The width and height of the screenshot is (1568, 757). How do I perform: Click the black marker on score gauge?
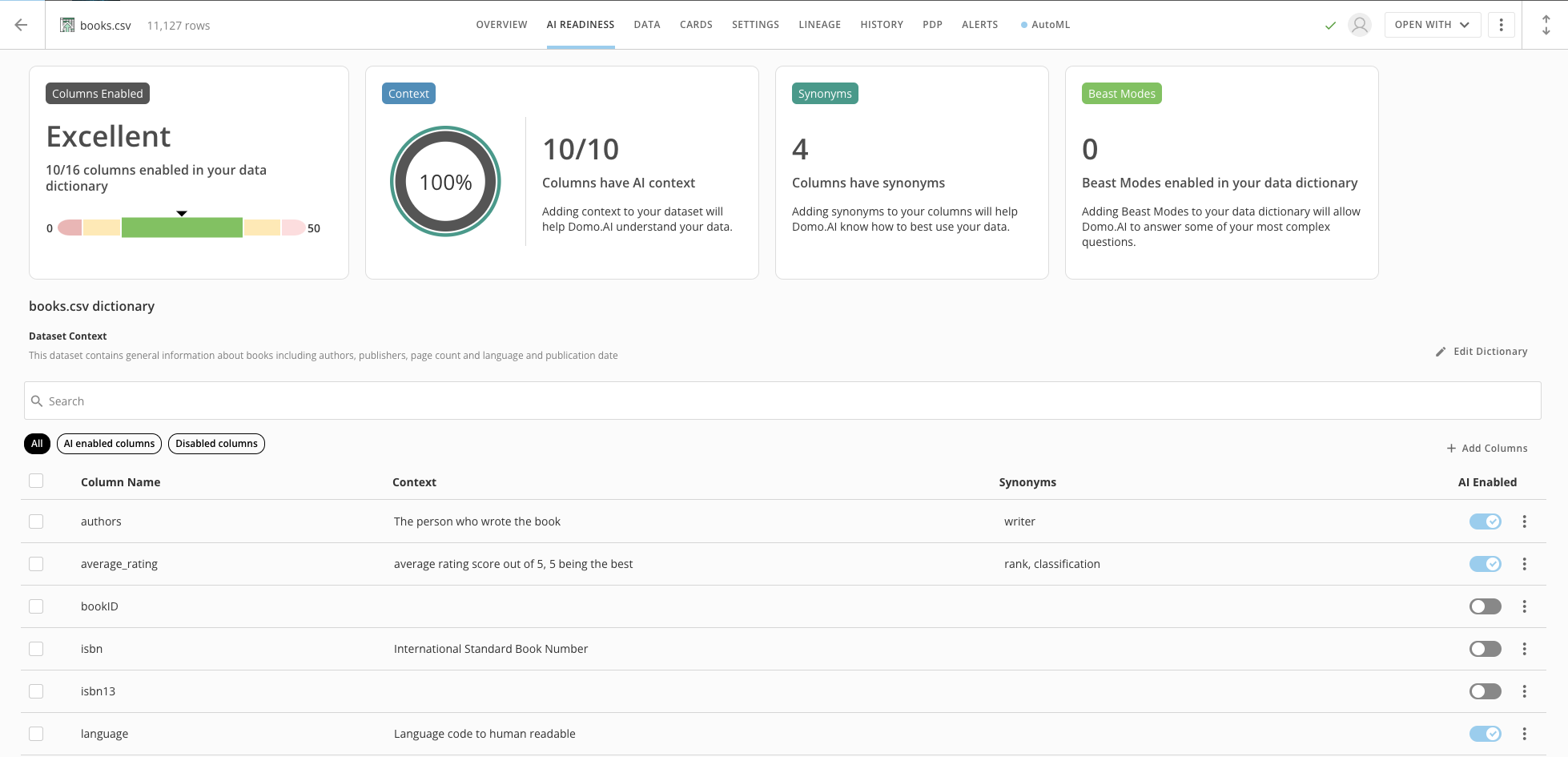[182, 213]
